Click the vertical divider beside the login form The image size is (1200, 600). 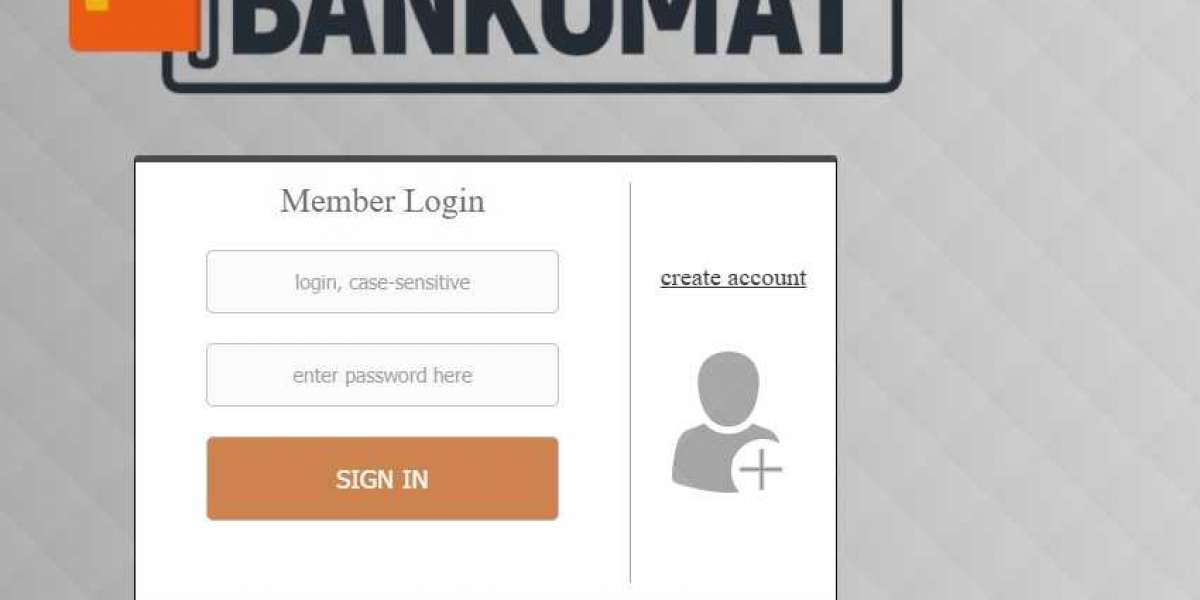pos(630,382)
